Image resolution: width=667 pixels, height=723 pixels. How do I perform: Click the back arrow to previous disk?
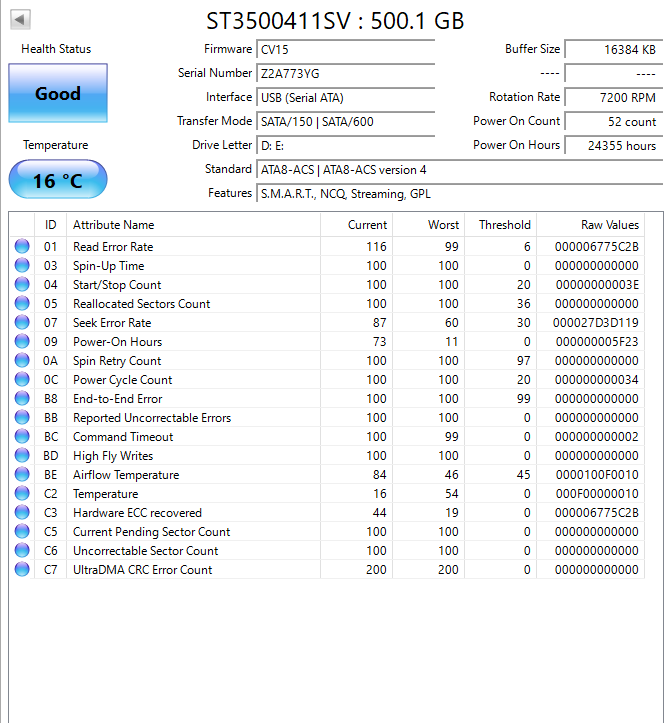(20, 19)
